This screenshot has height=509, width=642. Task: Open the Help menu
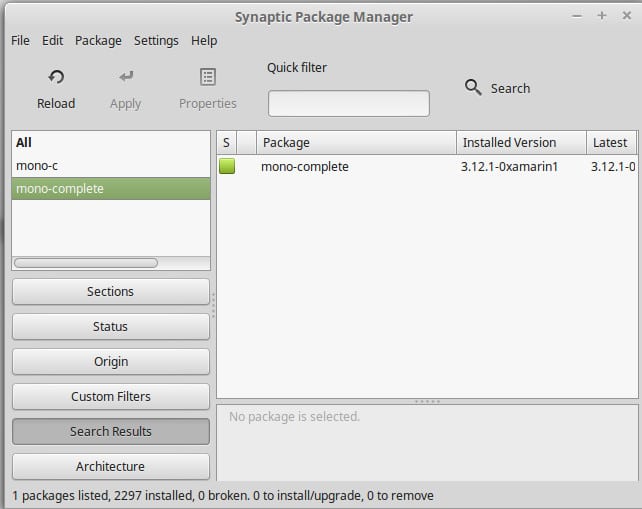tap(204, 41)
